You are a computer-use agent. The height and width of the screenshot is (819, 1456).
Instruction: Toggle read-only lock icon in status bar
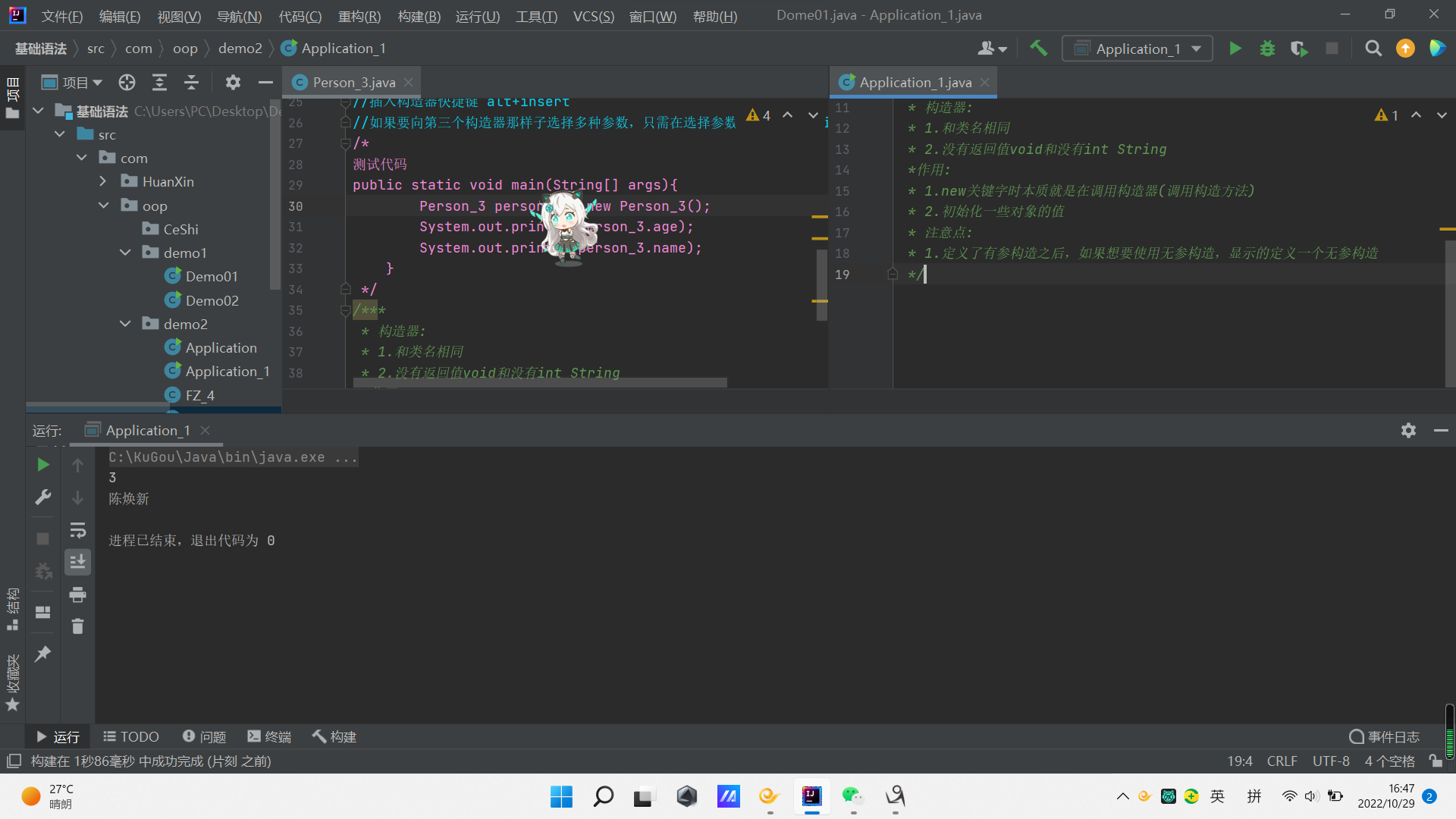1435,761
